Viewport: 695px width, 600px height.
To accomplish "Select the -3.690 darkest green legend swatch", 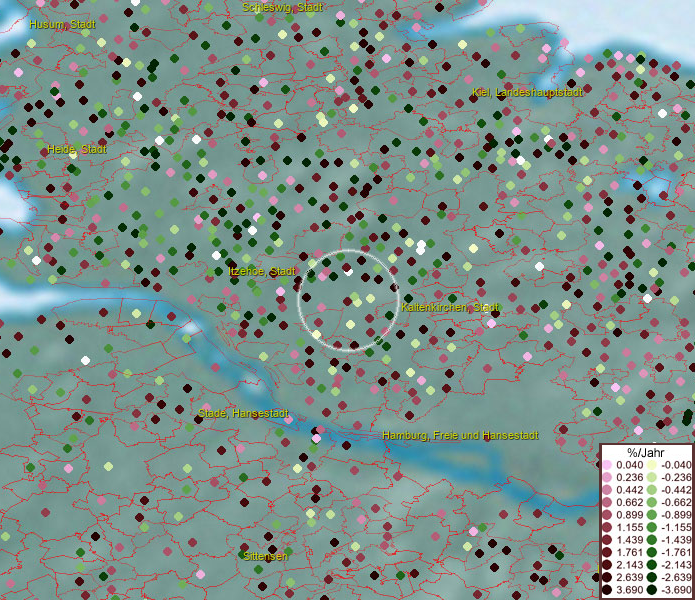I will tap(652, 590).
